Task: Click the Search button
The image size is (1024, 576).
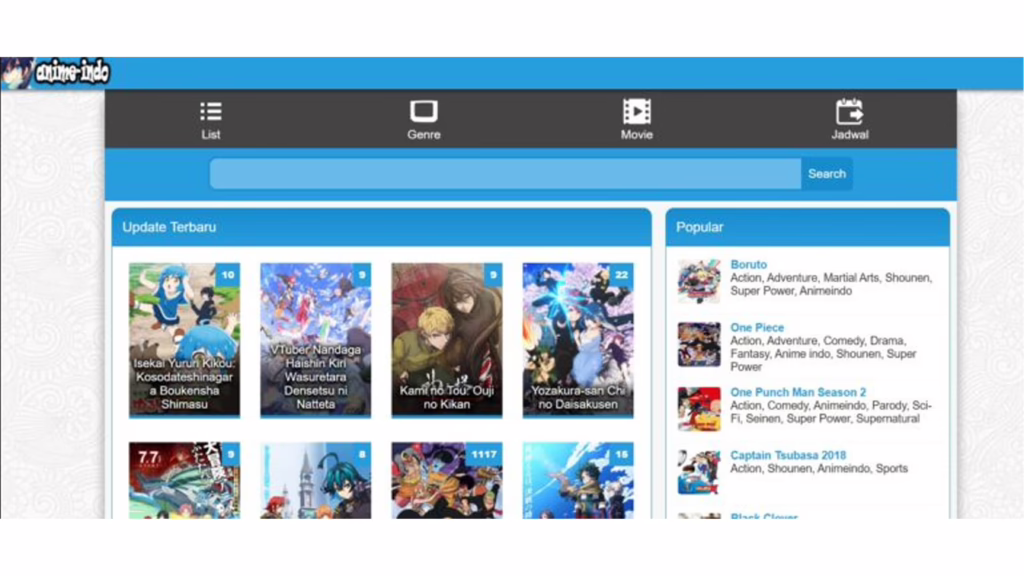Action: click(827, 174)
